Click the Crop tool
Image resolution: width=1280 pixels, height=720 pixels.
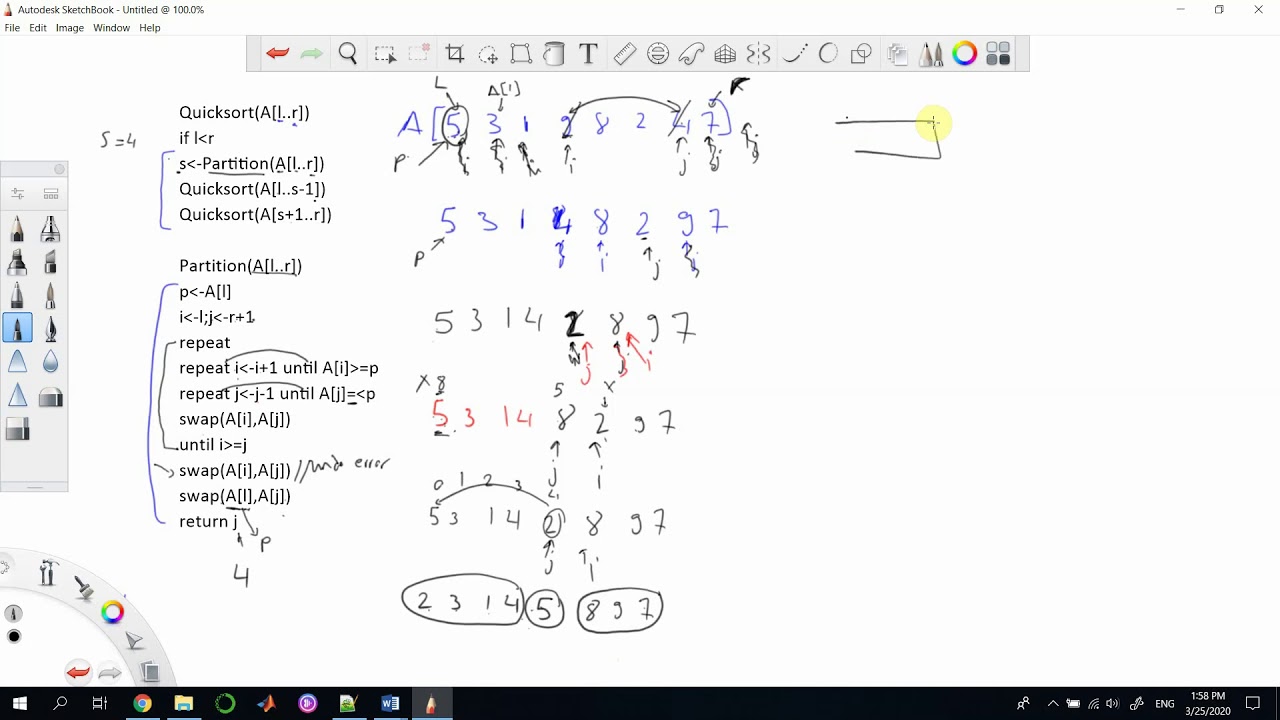[x=455, y=54]
